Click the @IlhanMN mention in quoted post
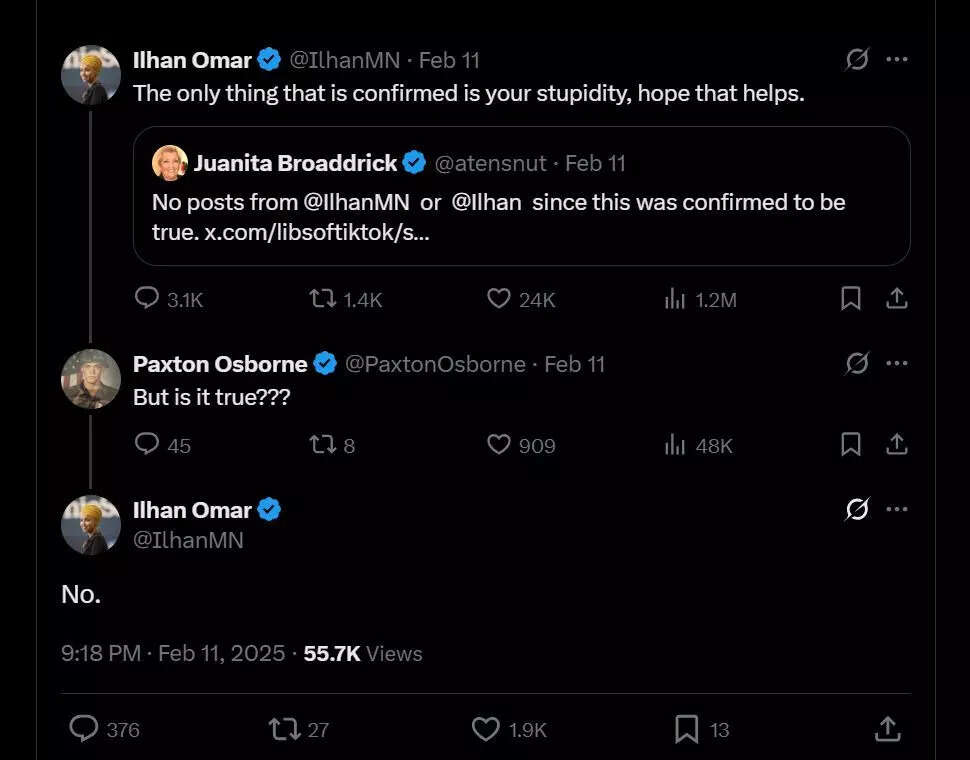 pyautogui.click(x=356, y=202)
